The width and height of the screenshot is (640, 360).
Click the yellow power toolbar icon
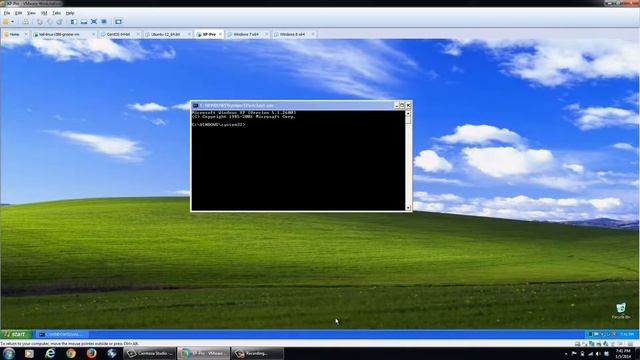[x=6, y=22]
